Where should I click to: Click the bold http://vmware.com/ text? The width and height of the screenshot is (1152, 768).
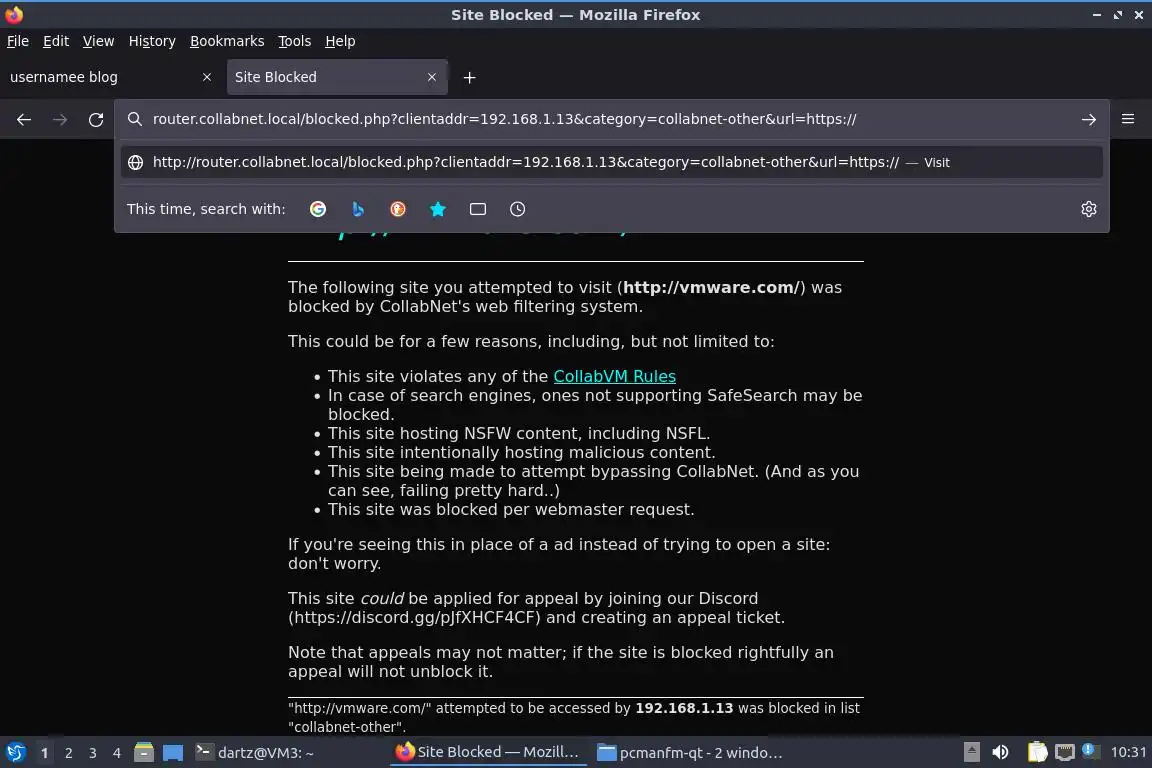710,287
